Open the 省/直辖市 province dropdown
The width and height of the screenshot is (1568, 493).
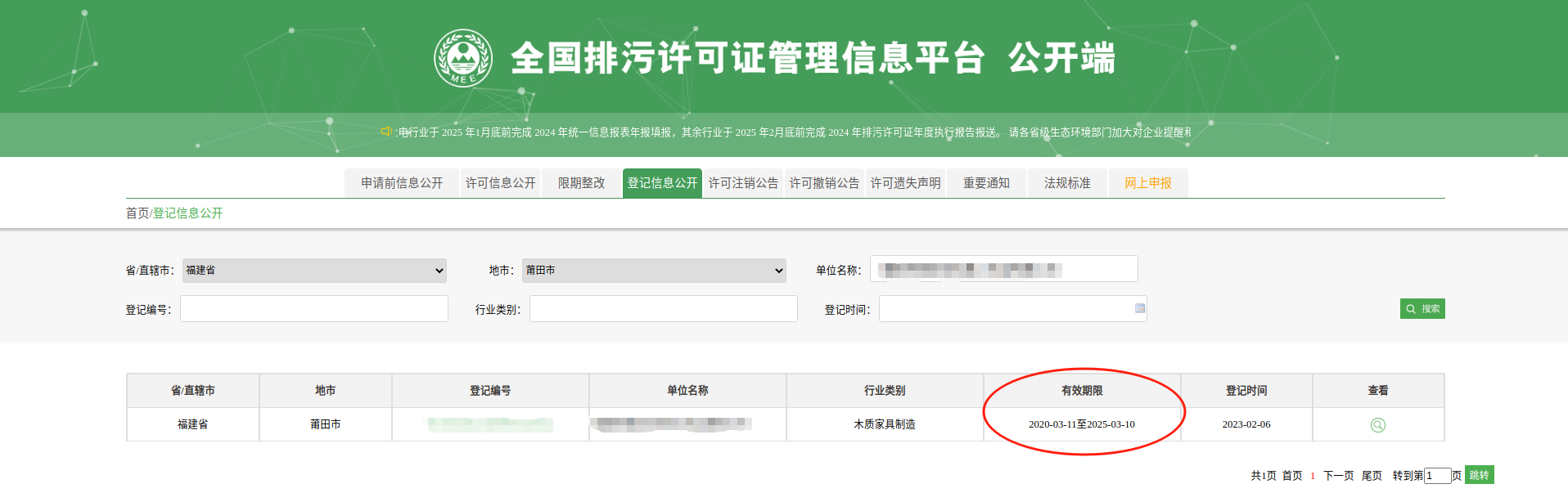pos(314,271)
